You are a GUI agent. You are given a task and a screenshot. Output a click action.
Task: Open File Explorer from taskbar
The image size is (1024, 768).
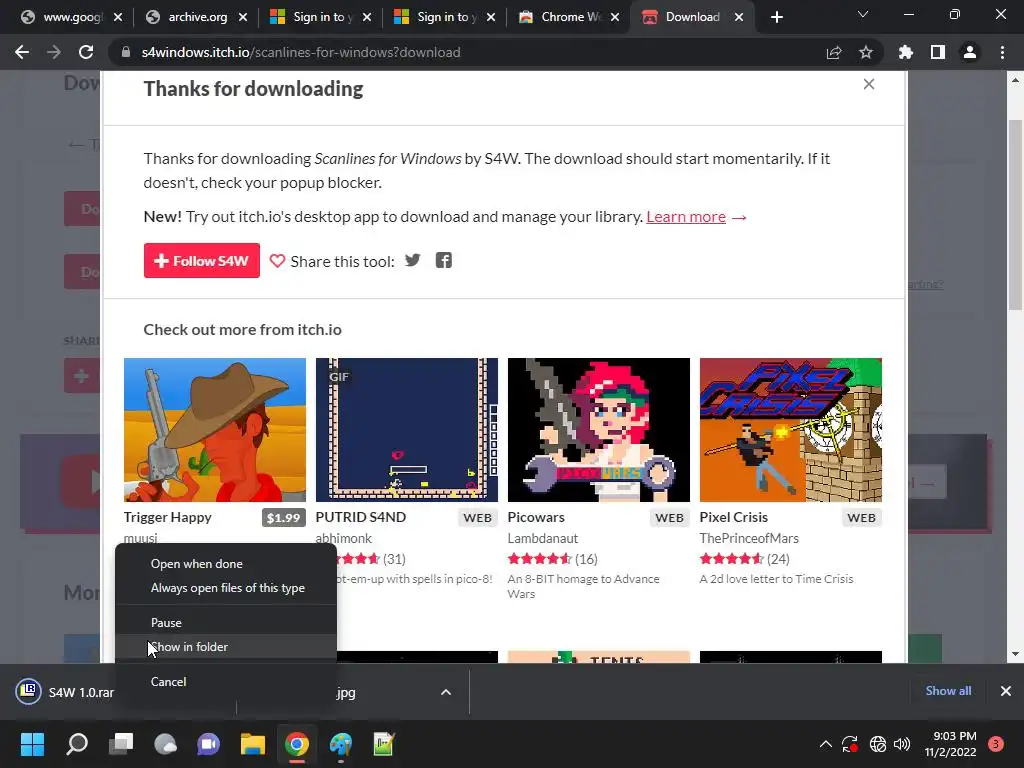pyautogui.click(x=253, y=744)
